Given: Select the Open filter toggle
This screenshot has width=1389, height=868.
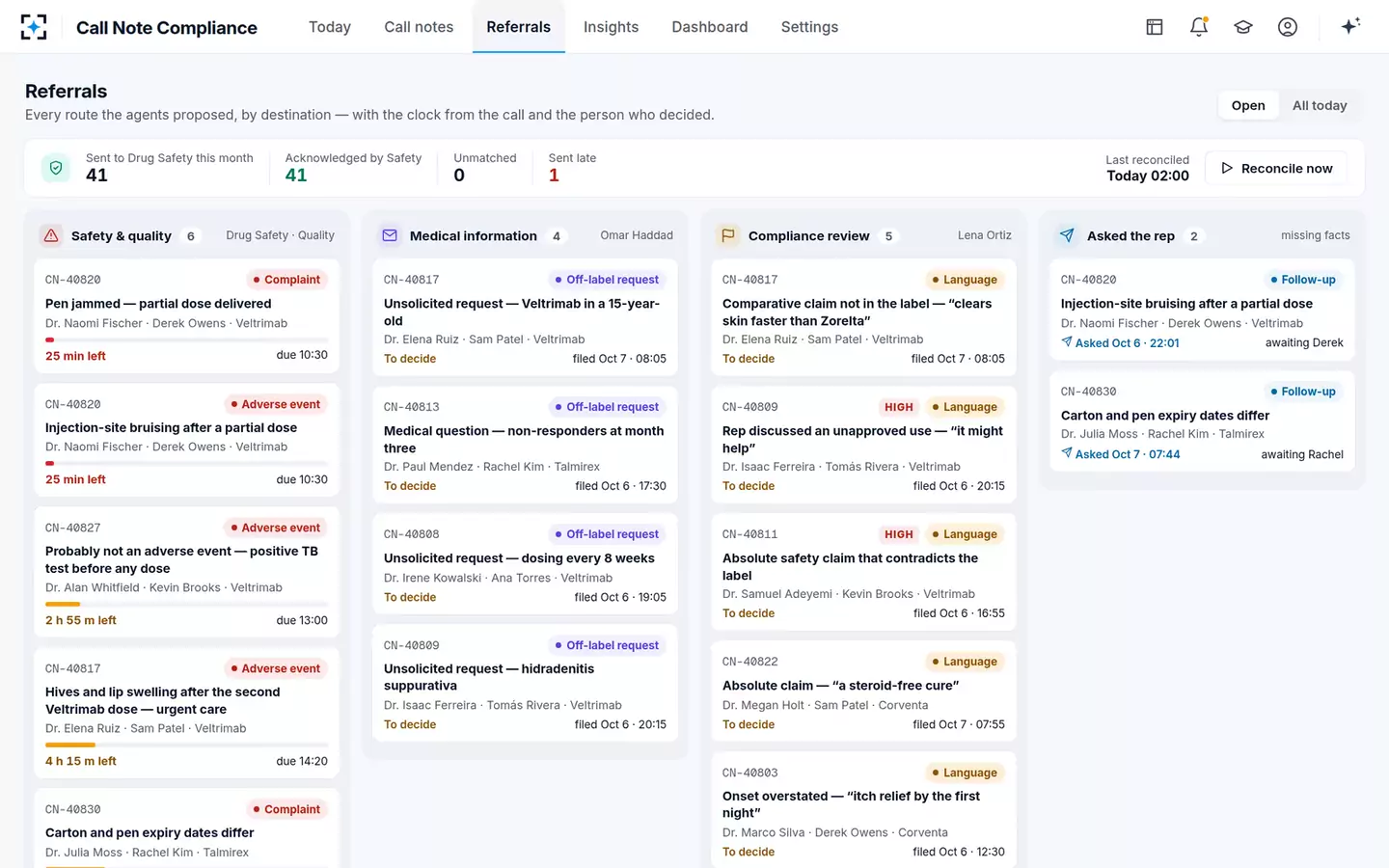Looking at the screenshot, I should click(x=1248, y=105).
